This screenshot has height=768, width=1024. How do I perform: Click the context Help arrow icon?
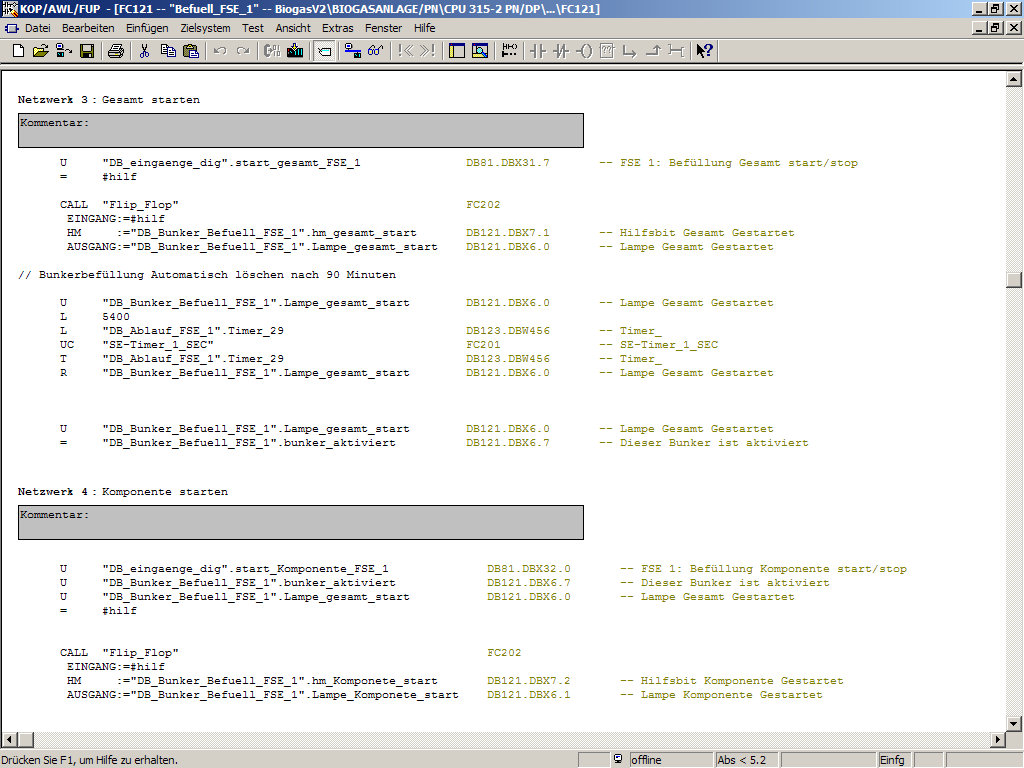point(704,51)
